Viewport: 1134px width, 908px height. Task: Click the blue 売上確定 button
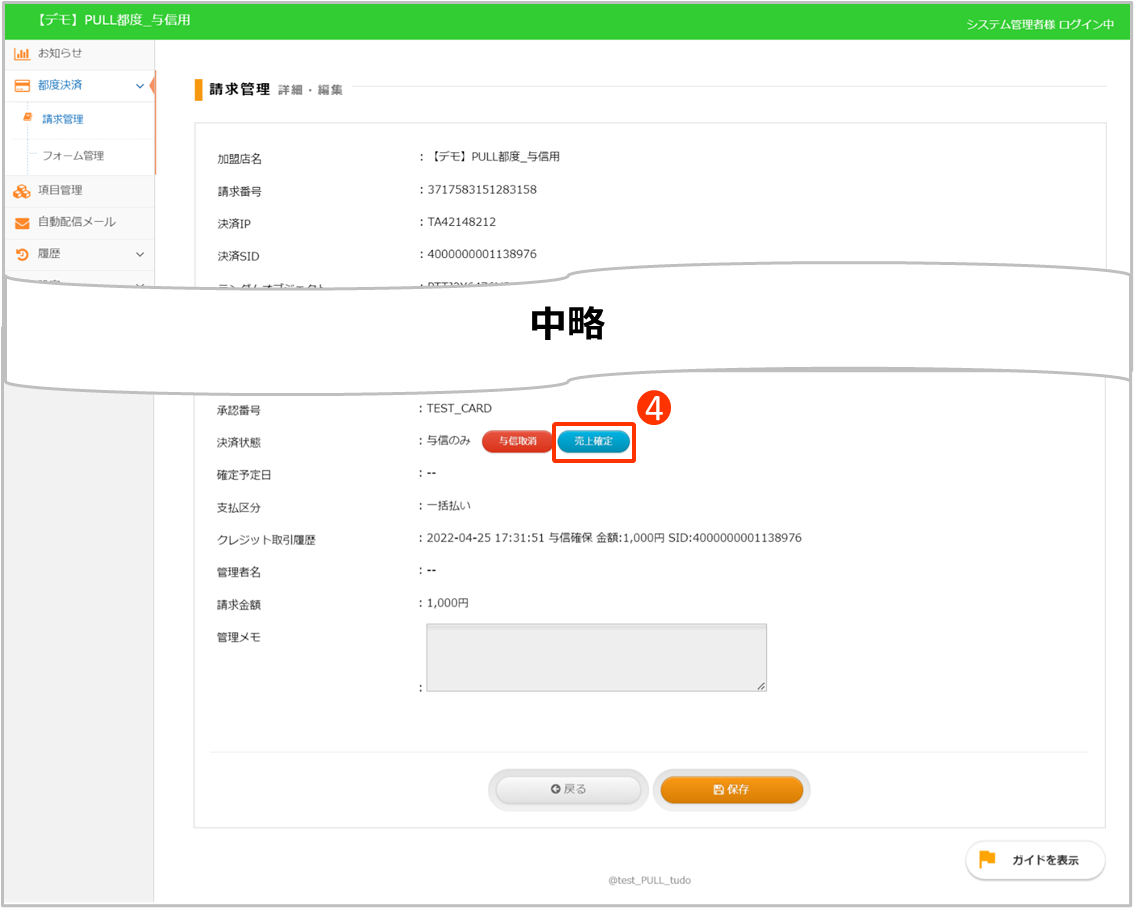point(594,441)
